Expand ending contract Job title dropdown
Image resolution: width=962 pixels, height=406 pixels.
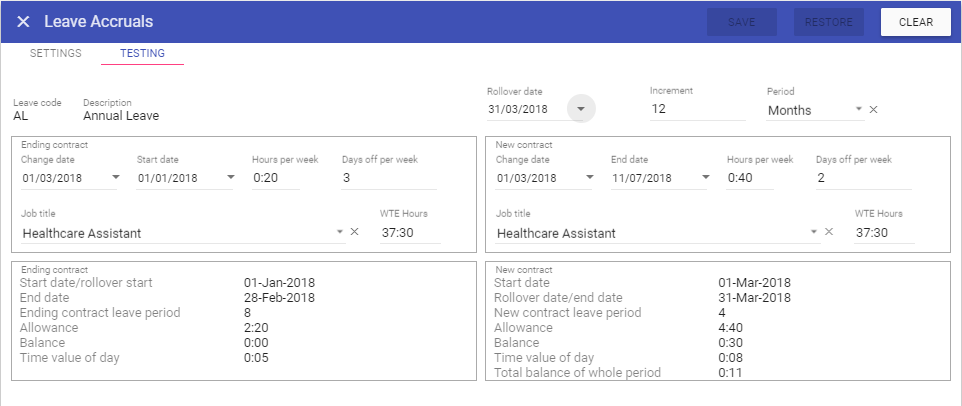(x=341, y=233)
